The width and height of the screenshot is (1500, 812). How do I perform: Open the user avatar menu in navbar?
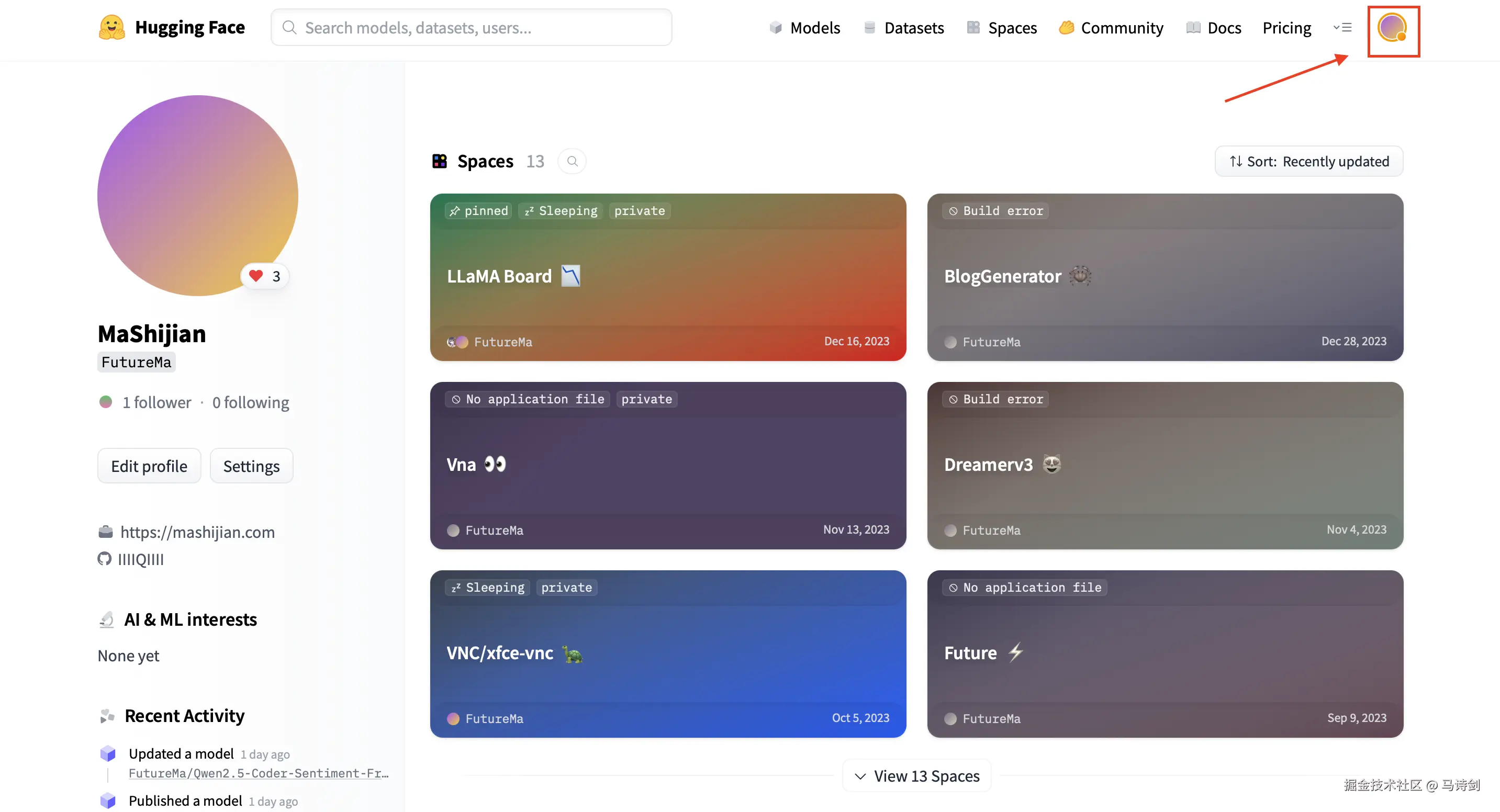tap(1392, 28)
